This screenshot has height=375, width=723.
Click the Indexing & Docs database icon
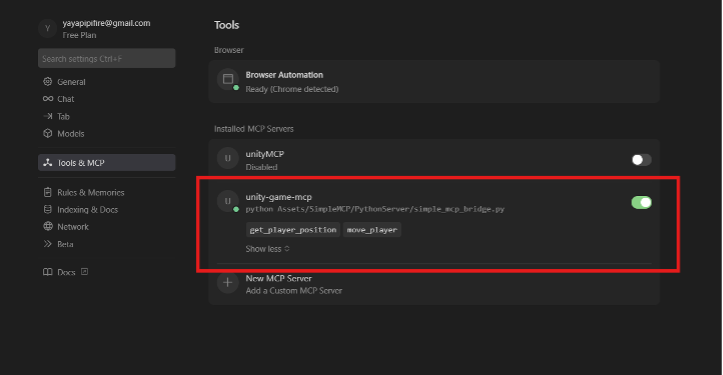(47, 209)
